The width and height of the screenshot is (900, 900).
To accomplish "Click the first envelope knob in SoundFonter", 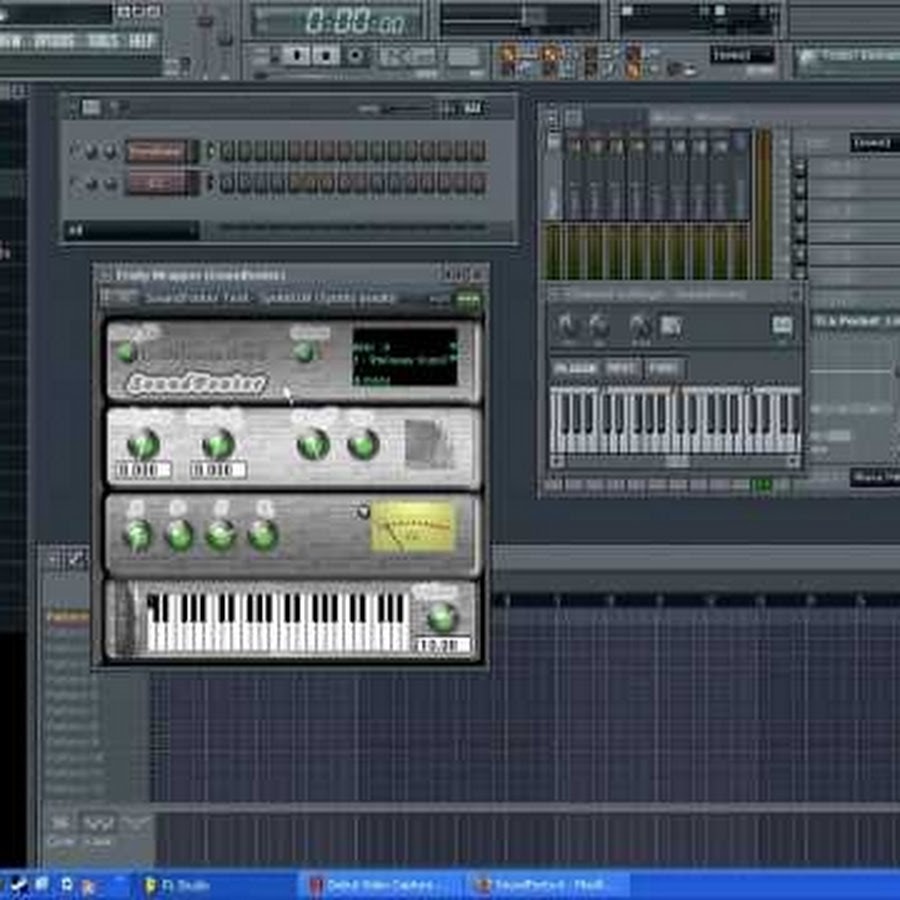I will point(138,535).
